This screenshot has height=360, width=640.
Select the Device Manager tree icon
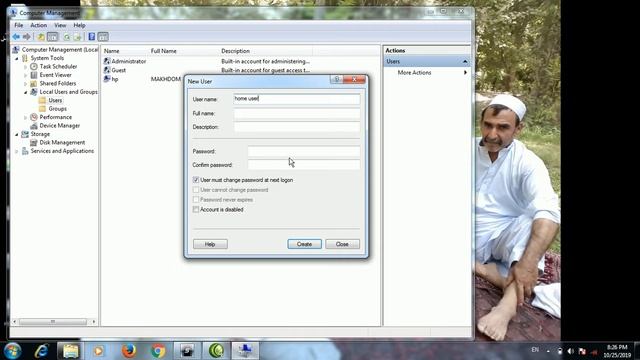tap(34, 126)
